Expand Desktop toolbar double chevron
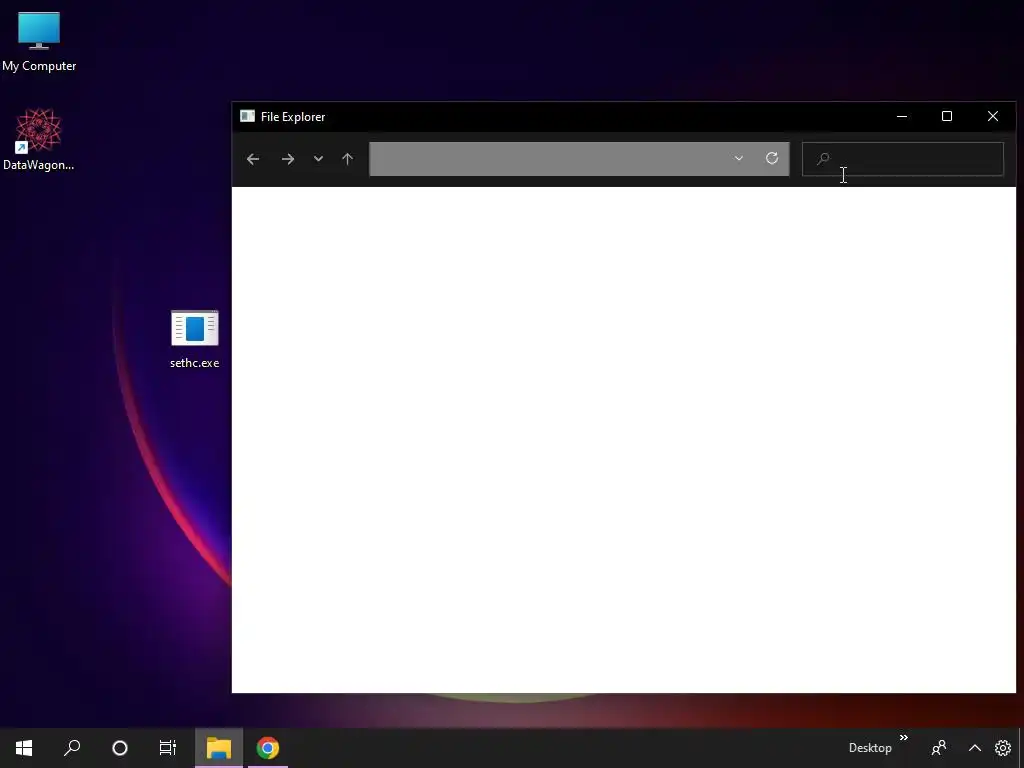The image size is (1024, 768). click(904, 737)
